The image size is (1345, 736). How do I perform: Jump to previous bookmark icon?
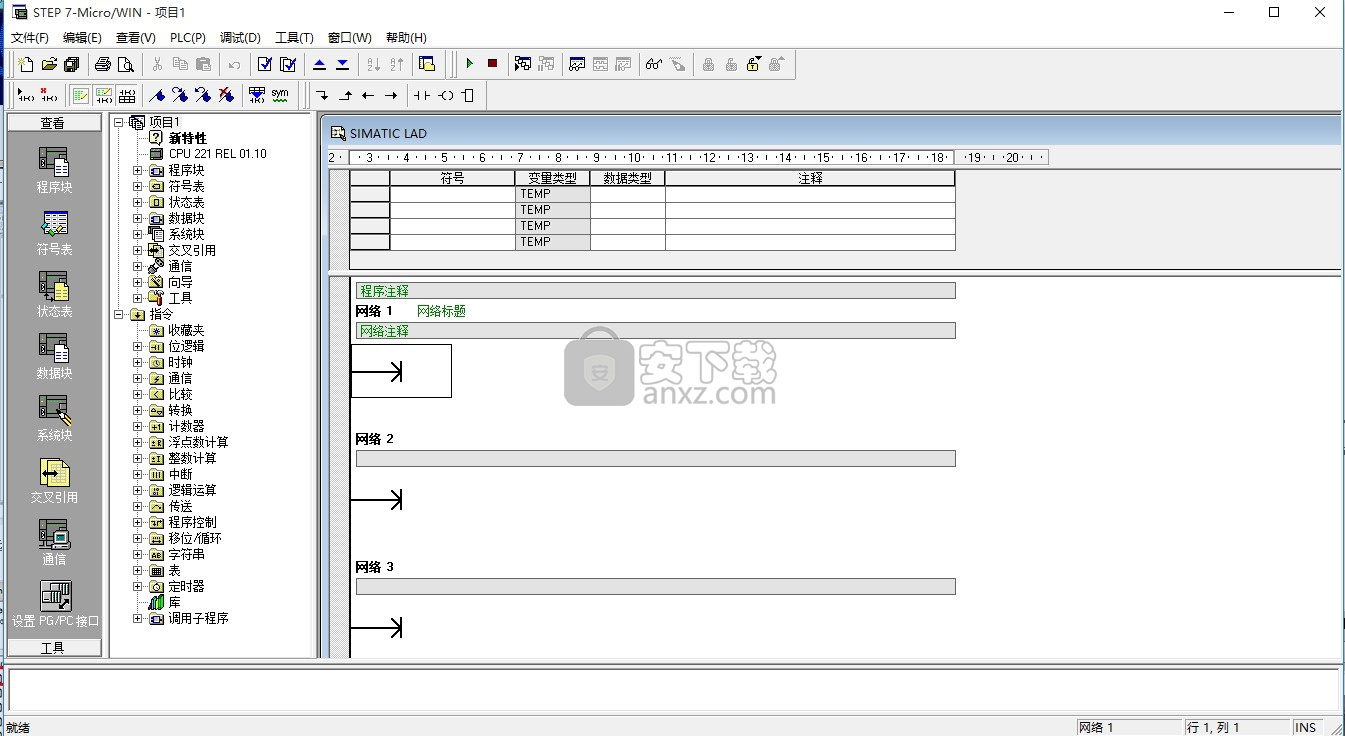(203, 95)
